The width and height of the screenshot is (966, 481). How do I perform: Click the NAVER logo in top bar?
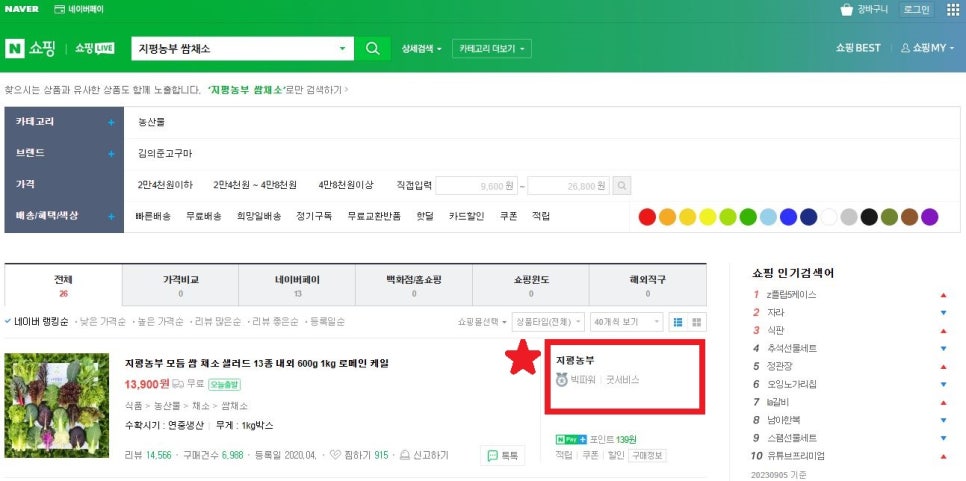22,9
